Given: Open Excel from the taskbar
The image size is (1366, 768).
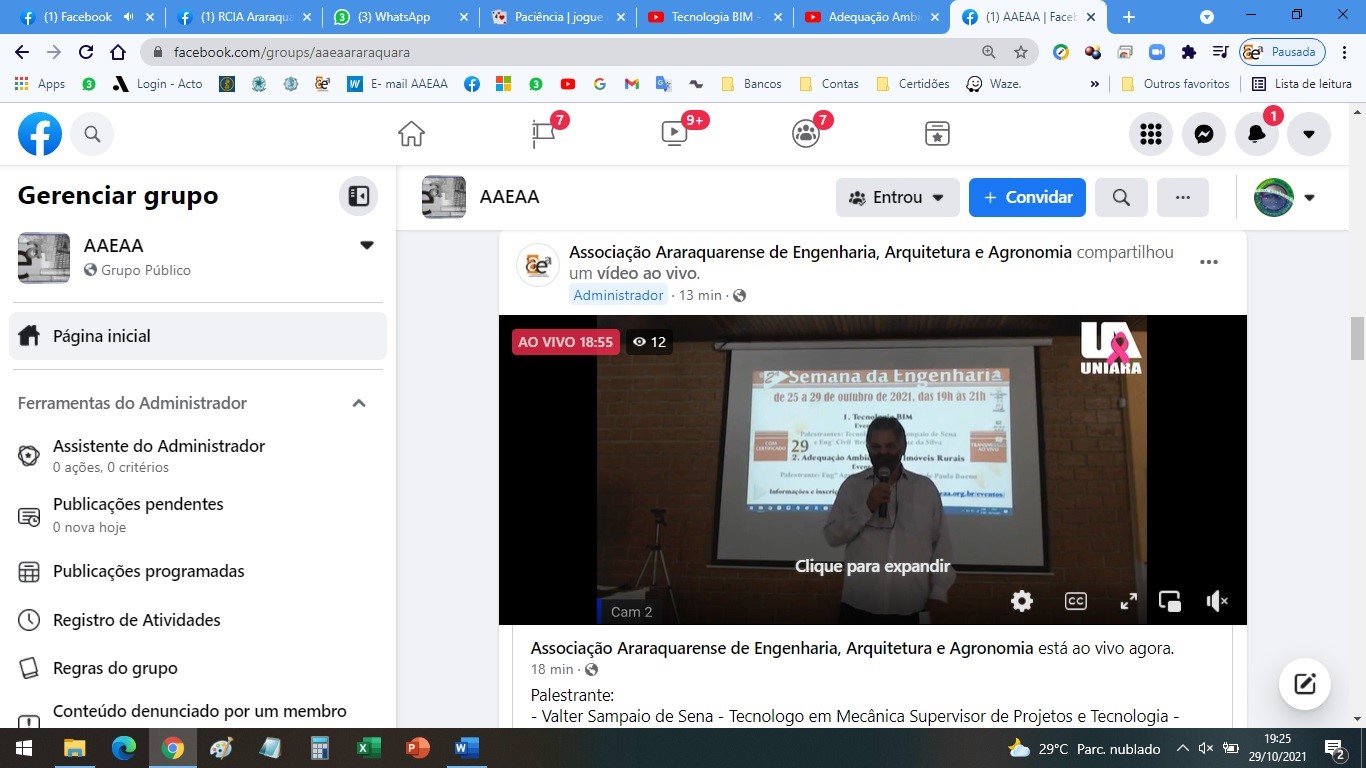Looking at the screenshot, I should click(x=368, y=748).
